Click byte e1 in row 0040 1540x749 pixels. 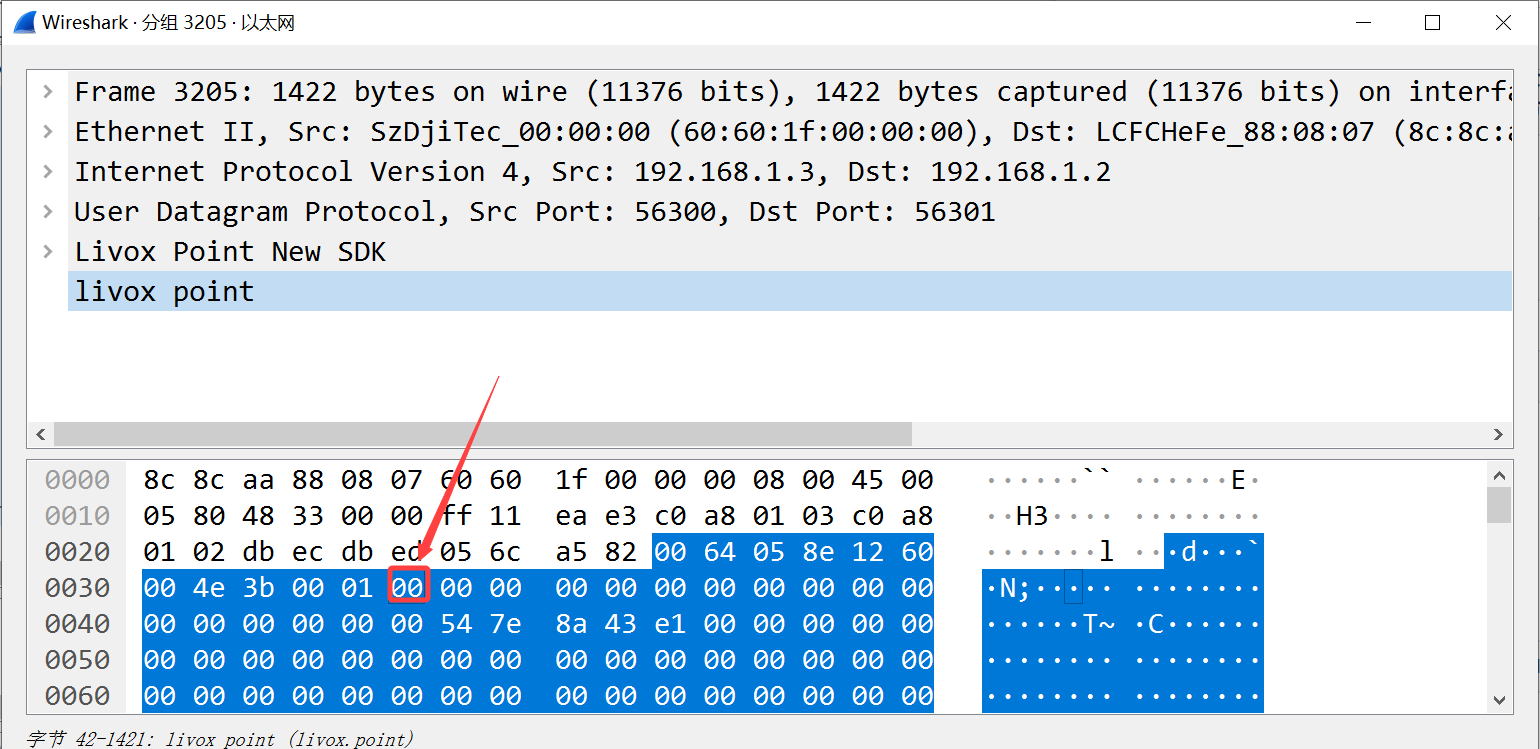[x=670, y=624]
